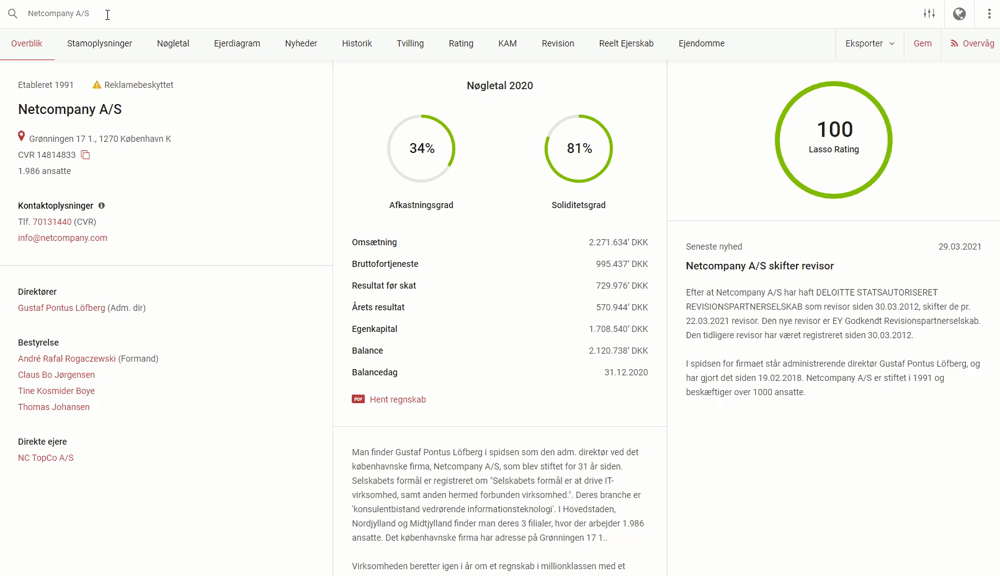Open Thomas Johansen profile link
This screenshot has height=576, width=1000.
54,407
